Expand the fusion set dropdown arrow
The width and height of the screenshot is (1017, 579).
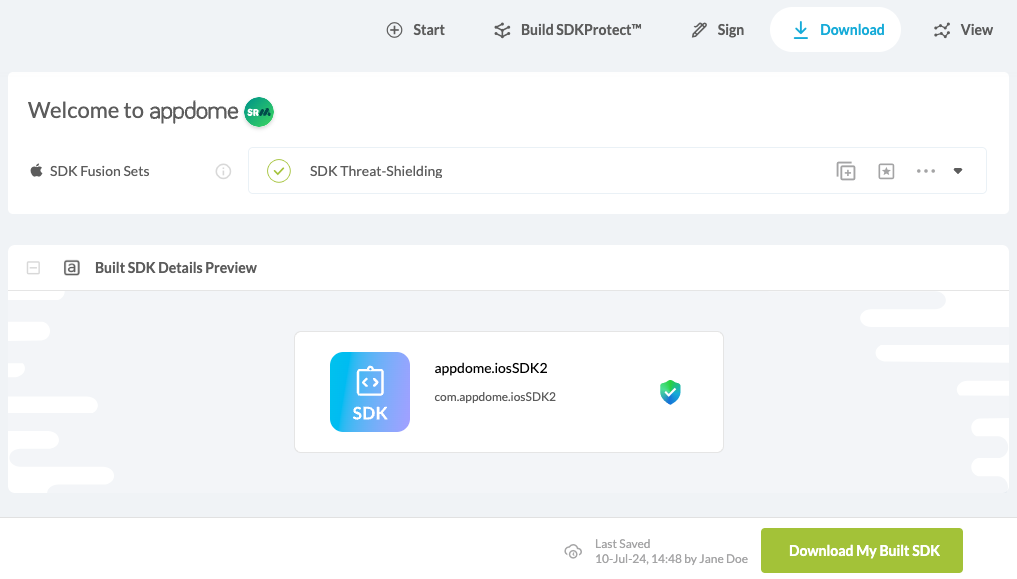coord(957,171)
